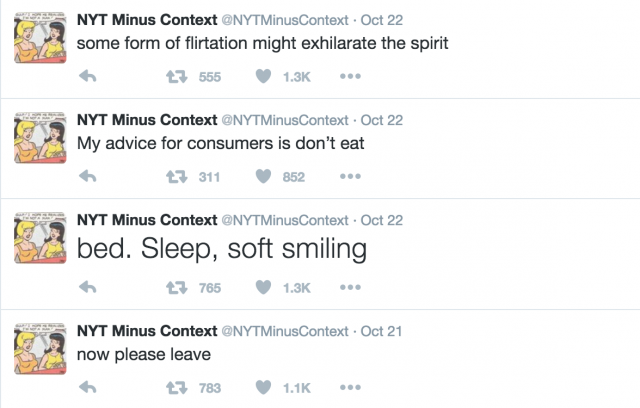Screen dimensions: 640x408
Task: Open more menu on 'don't eat' tweet
Action: click(x=350, y=177)
